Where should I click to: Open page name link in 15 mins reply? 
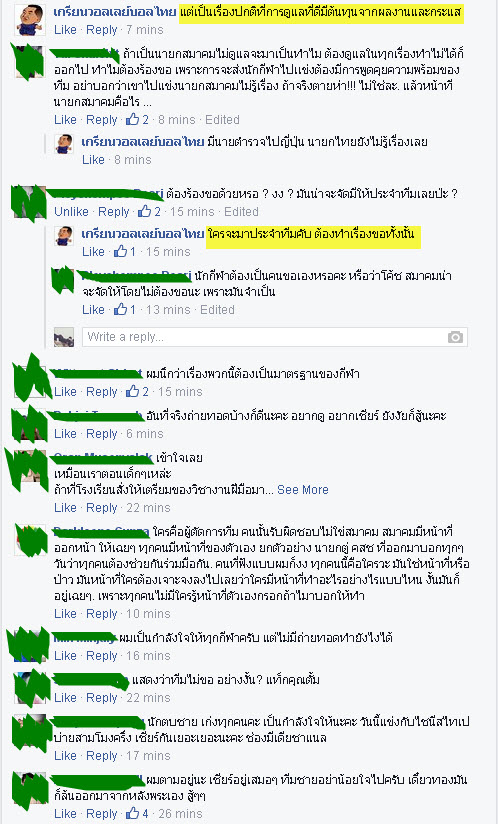coord(143,234)
